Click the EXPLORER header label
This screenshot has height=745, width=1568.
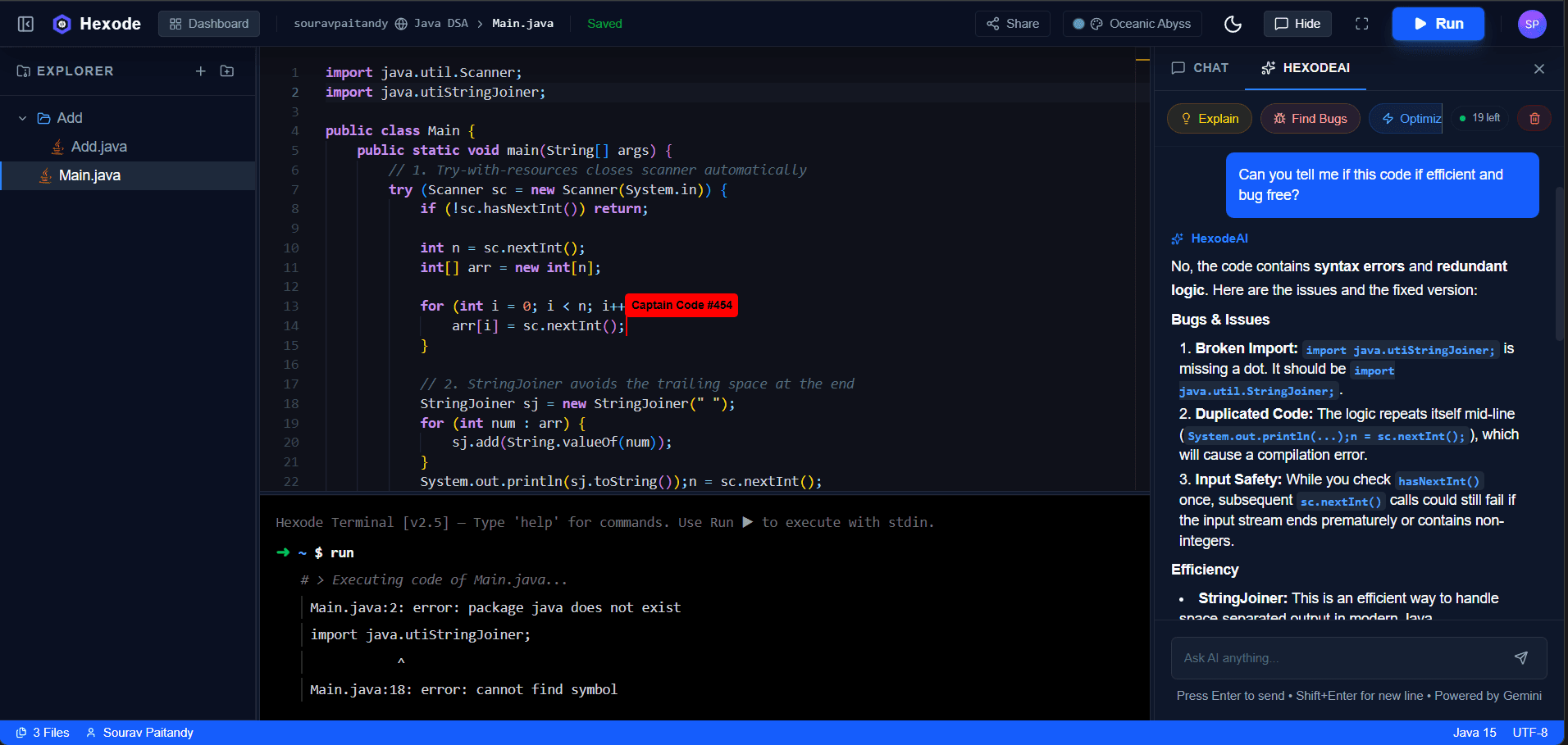pyautogui.click(x=75, y=71)
